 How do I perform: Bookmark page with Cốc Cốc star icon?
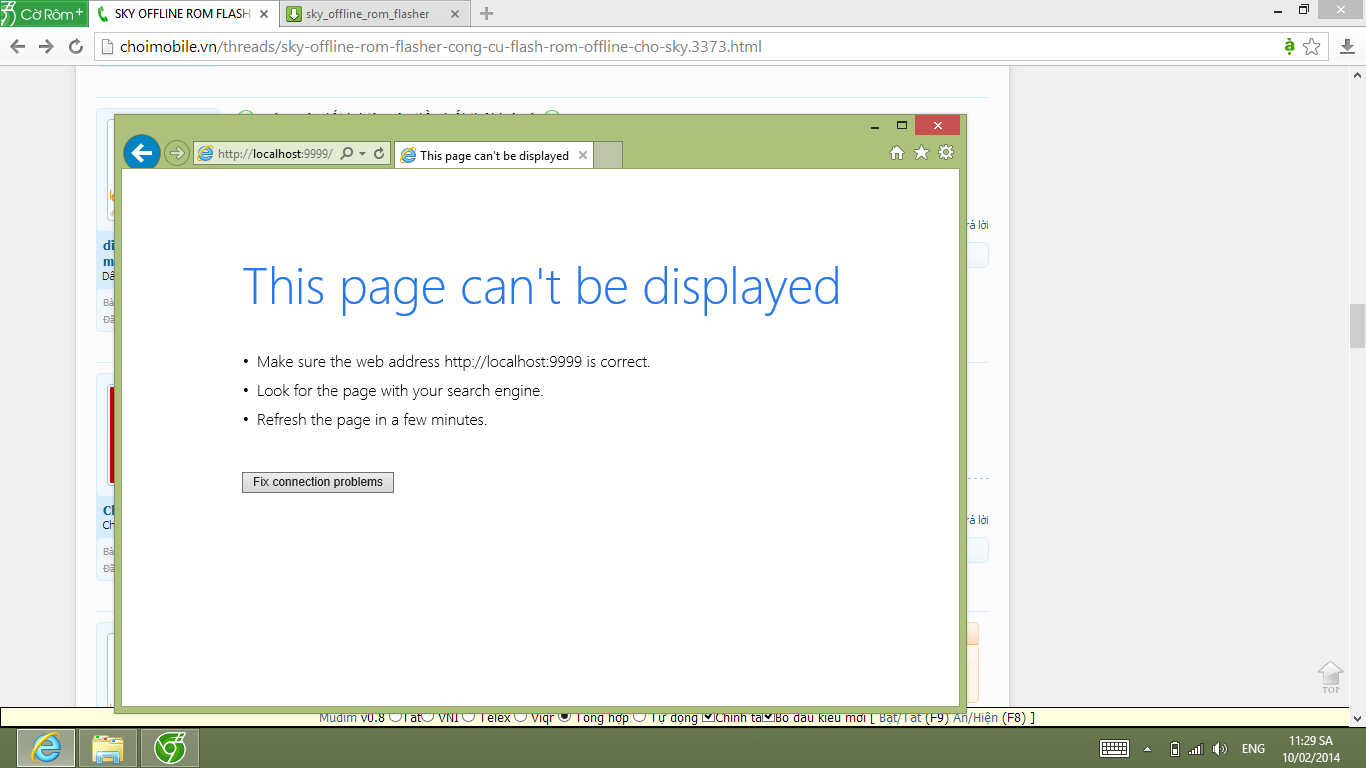[1312, 47]
